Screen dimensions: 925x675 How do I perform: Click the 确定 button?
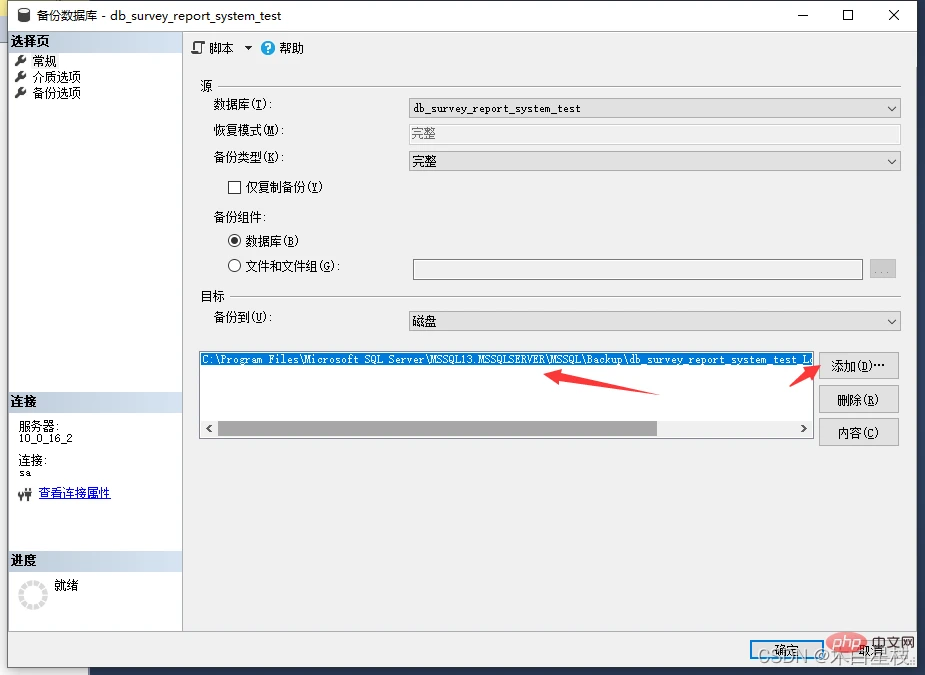click(x=786, y=650)
